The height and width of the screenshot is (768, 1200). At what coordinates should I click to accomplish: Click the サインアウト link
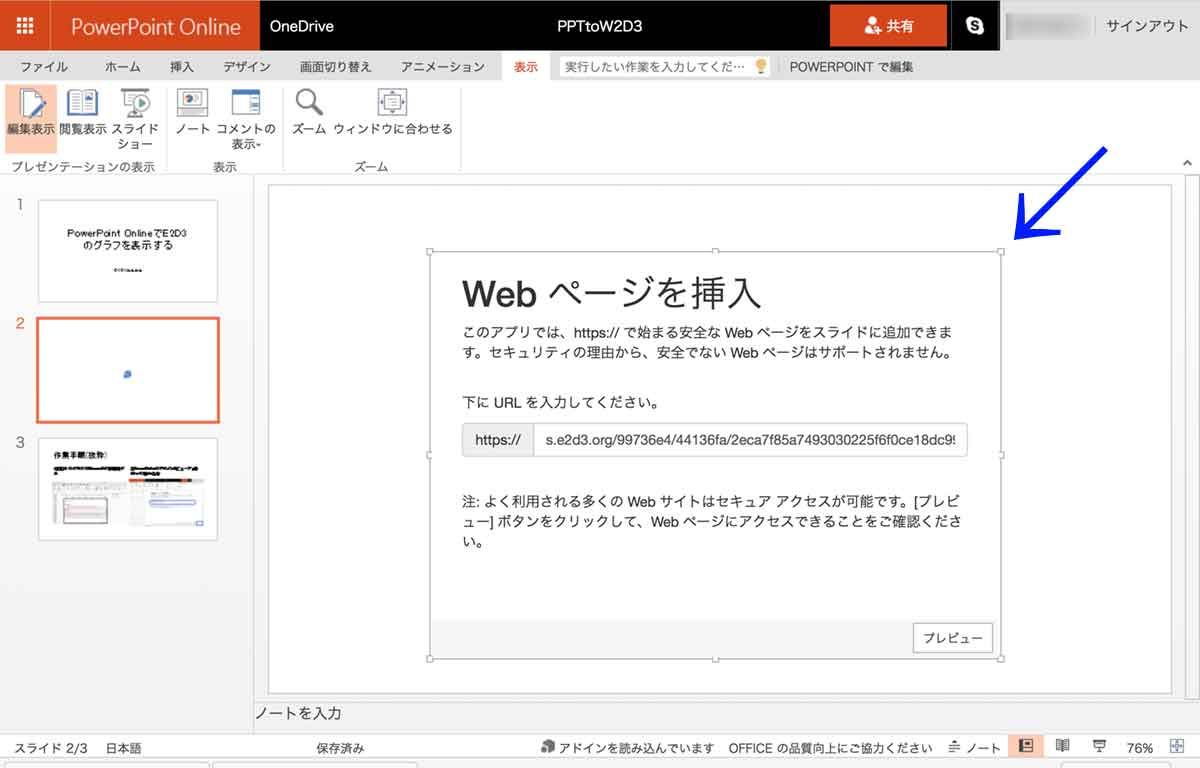(x=1147, y=26)
